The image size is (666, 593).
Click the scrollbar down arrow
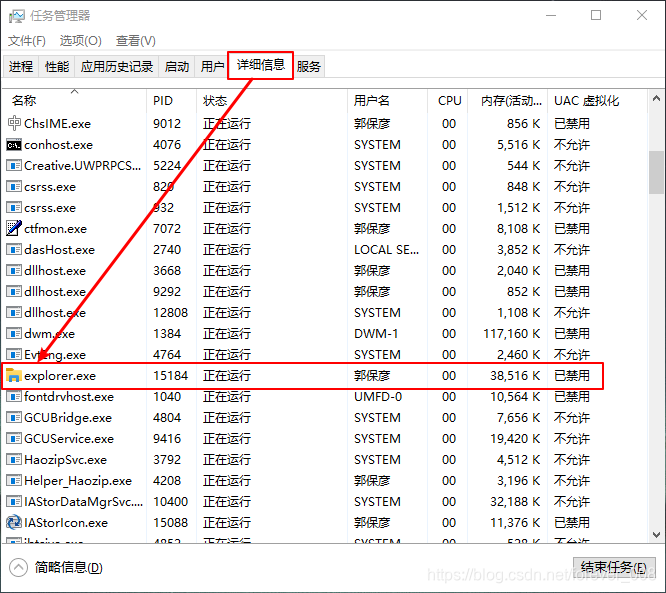coord(656,534)
